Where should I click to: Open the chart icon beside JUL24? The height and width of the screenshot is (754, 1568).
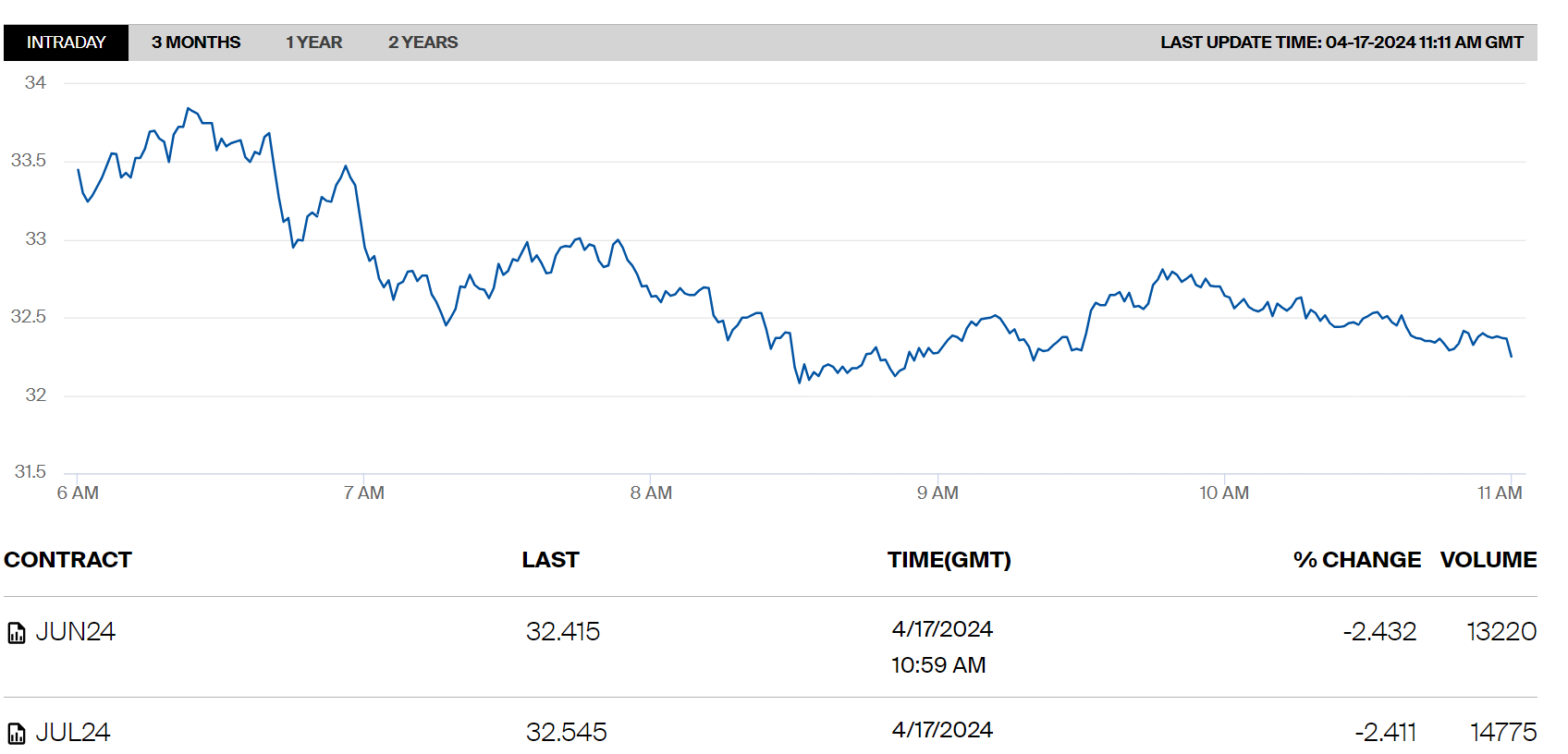(x=17, y=734)
